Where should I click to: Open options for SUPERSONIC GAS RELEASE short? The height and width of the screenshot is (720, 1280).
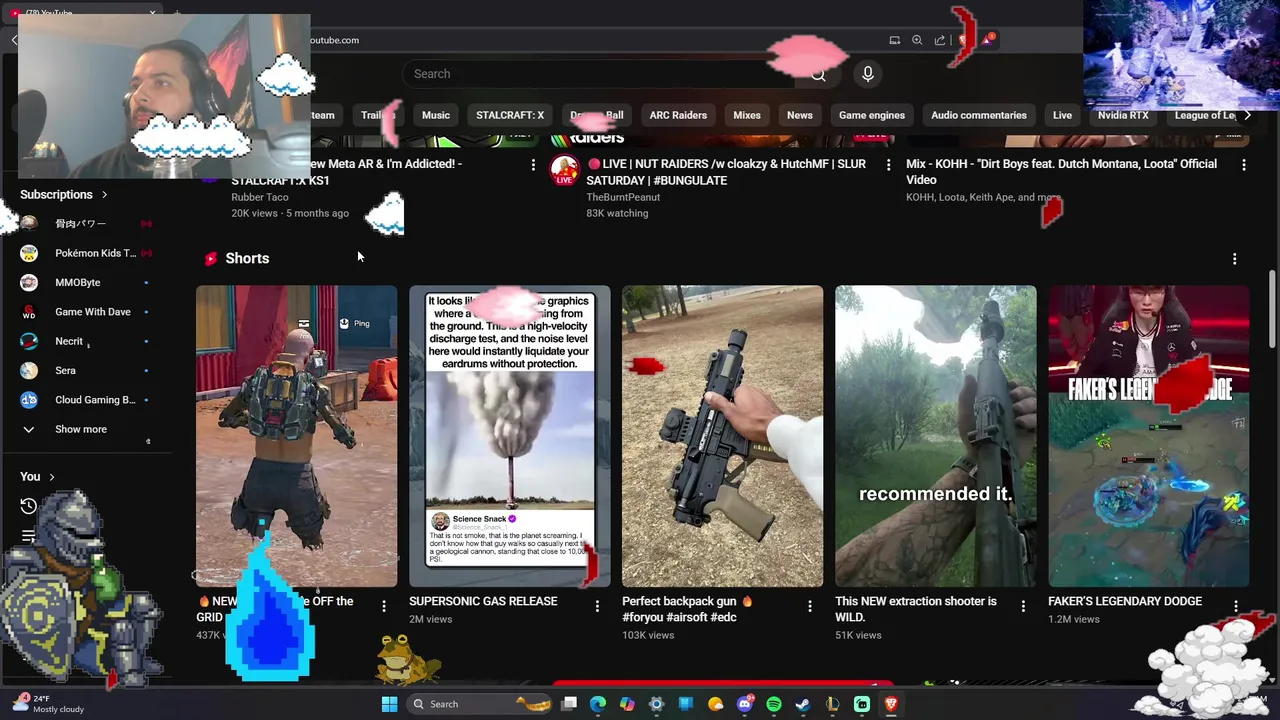coord(597,606)
